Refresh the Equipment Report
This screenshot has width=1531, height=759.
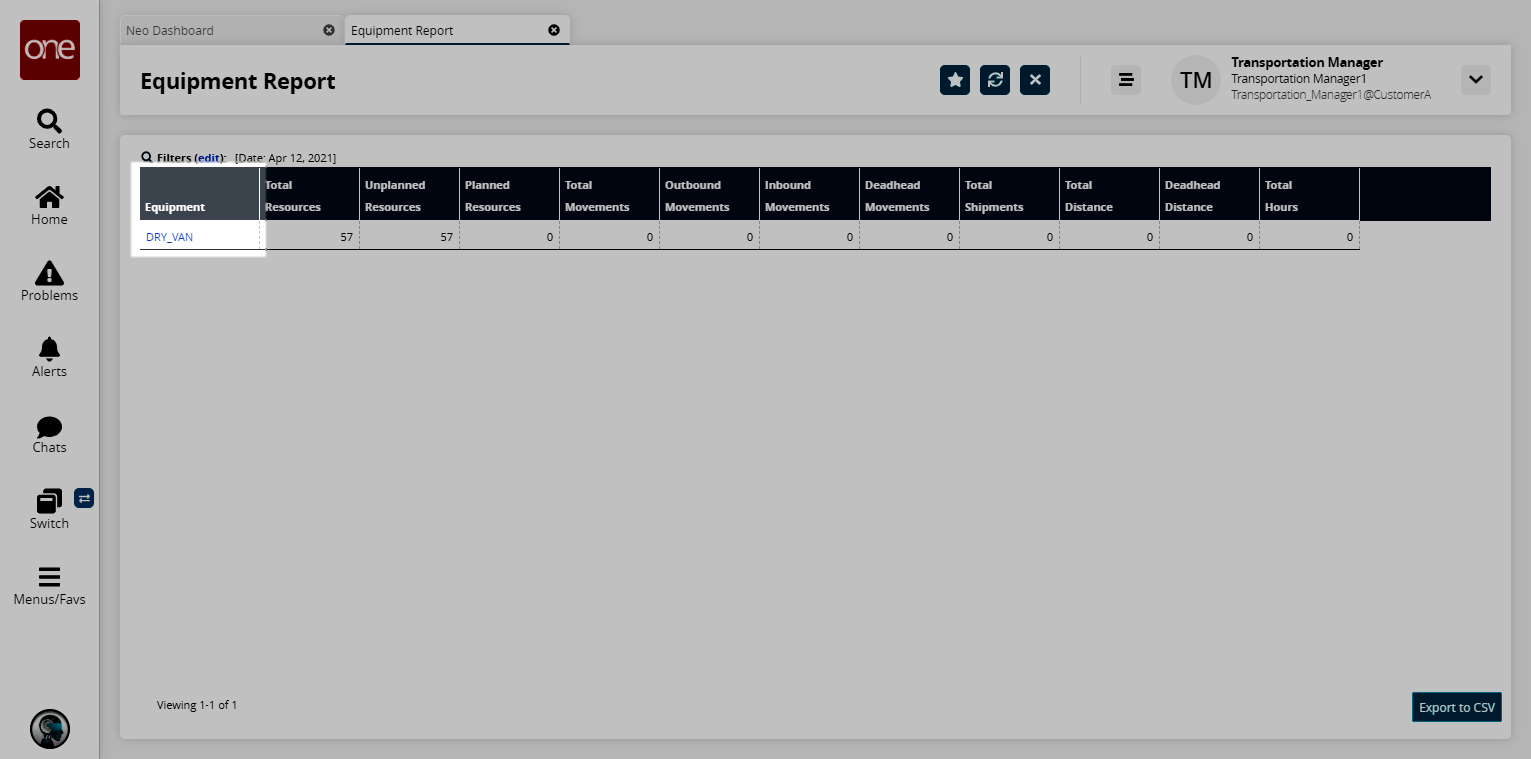995,80
